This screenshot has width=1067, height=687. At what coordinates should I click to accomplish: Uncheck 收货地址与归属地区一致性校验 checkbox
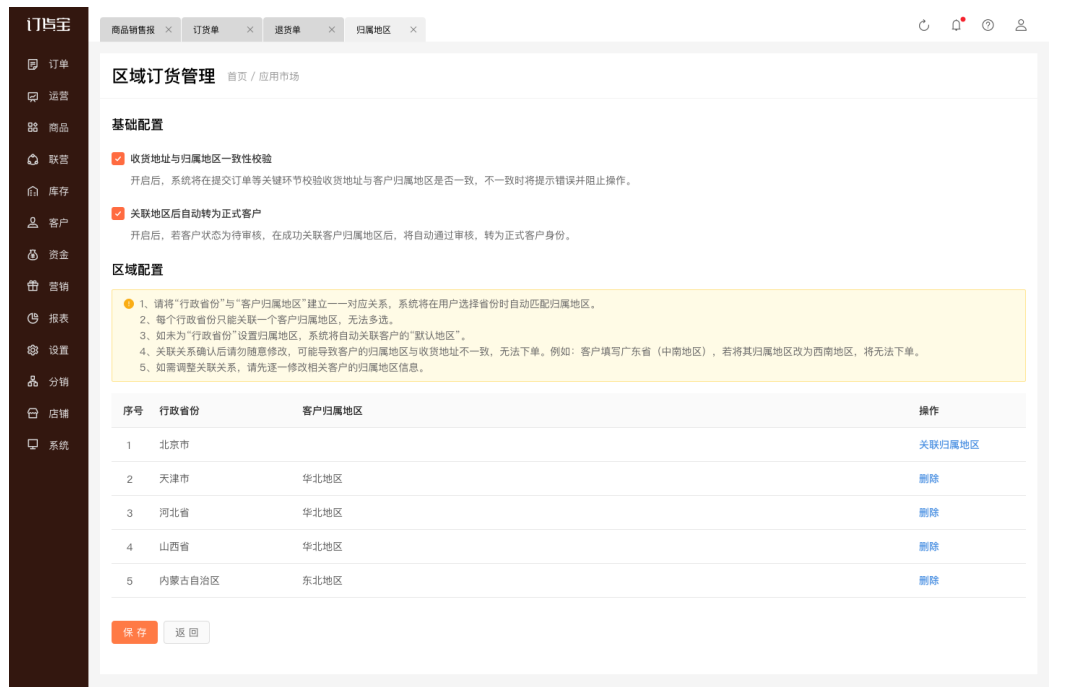tap(118, 158)
